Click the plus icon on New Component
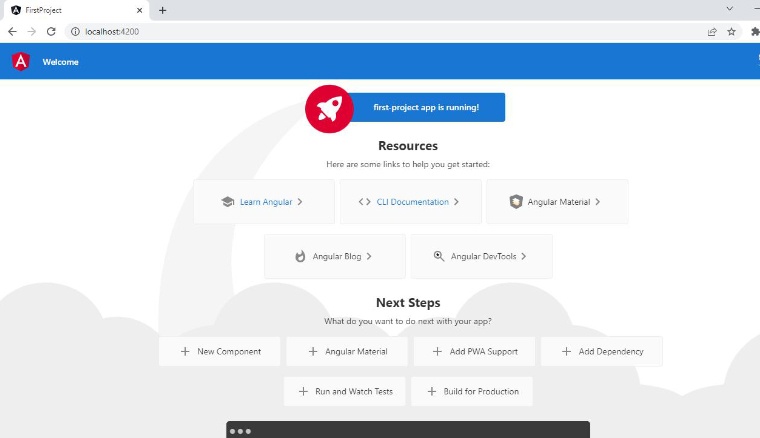Viewport: 760px width, 438px height. (185, 351)
